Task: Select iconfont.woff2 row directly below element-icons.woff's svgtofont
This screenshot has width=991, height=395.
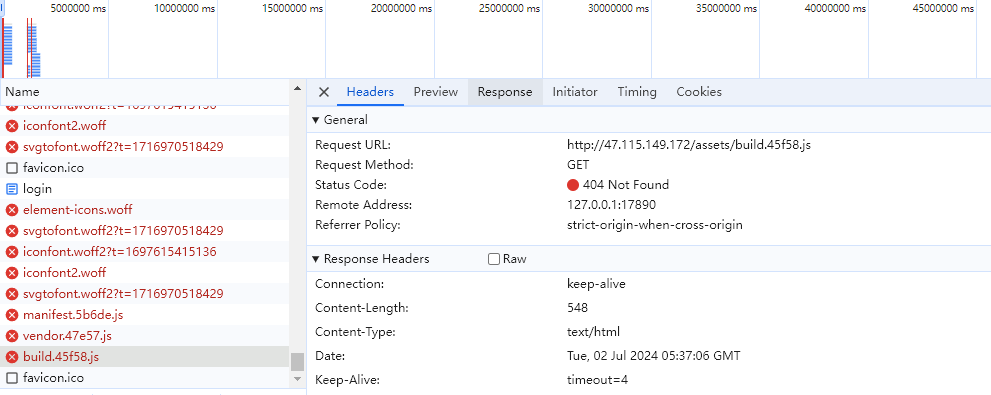Action: click(x=145, y=252)
